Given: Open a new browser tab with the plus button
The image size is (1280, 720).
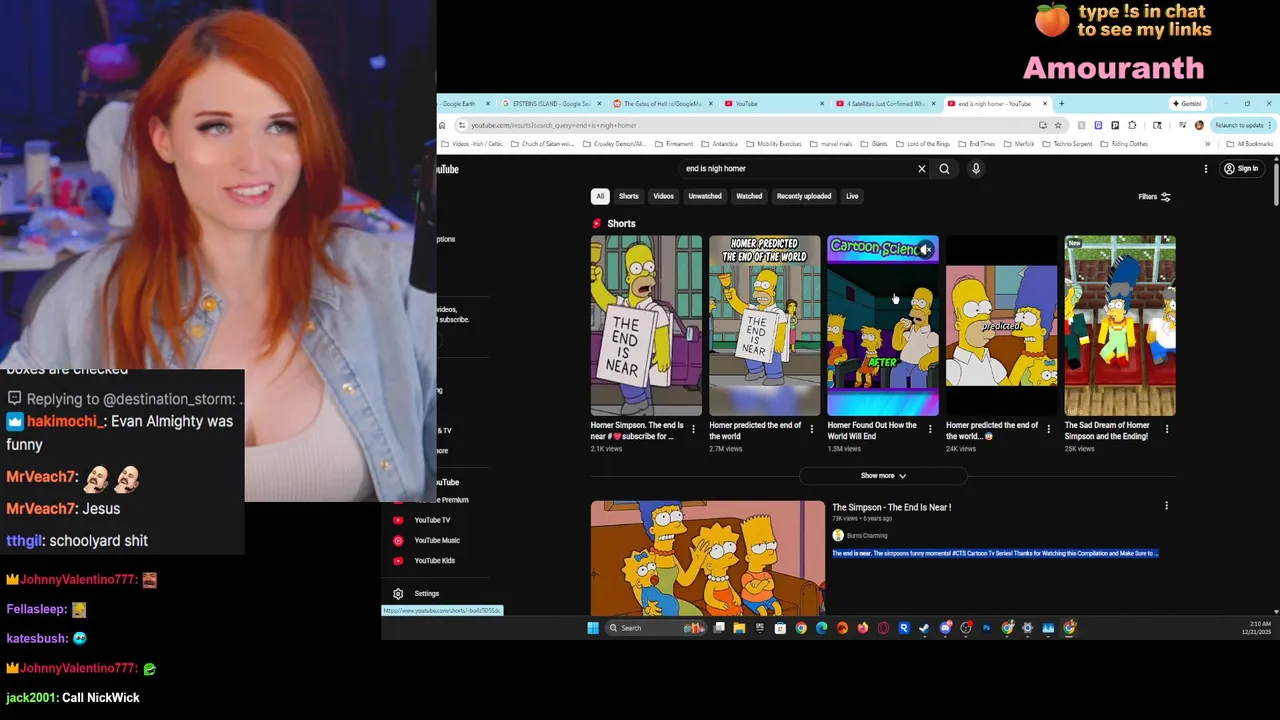Looking at the screenshot, I should [x=1061, y=103].
